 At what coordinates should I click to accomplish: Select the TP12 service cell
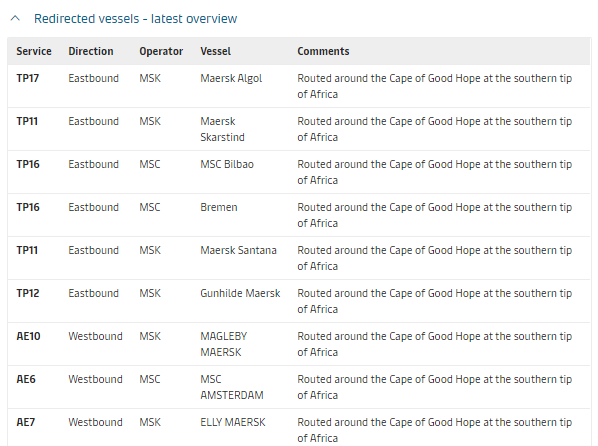pos(28,293)
